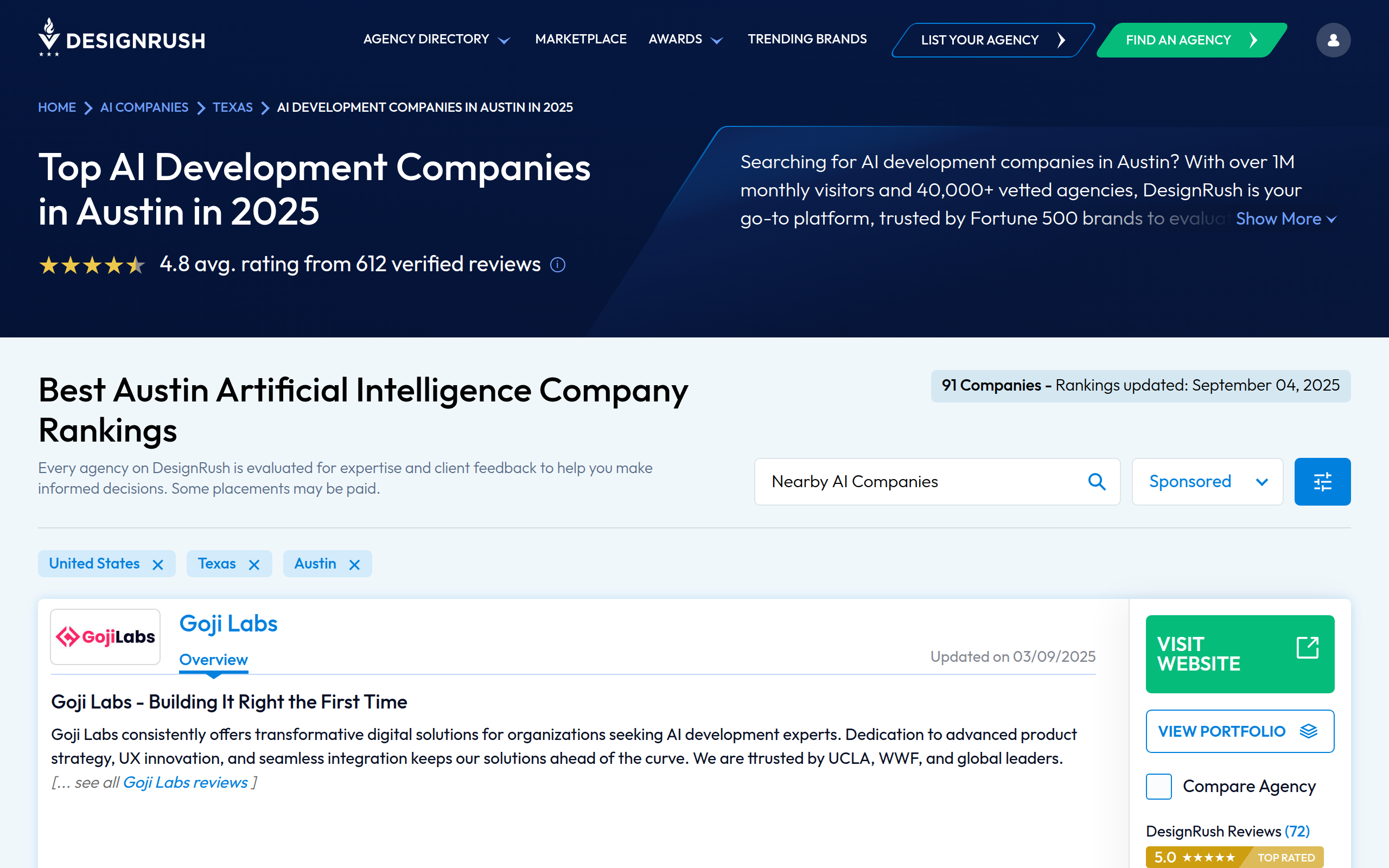Open the Goji Labs reviews link
Screen dimensions: 1389x868
[x=185, y=782]
